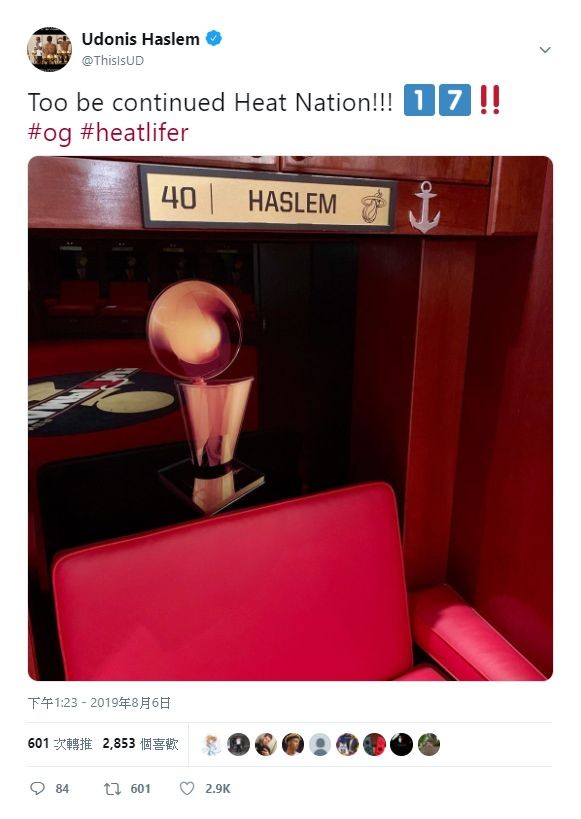Open the solid black liker avatar
The image size is (581, 819).
[402, 744]
